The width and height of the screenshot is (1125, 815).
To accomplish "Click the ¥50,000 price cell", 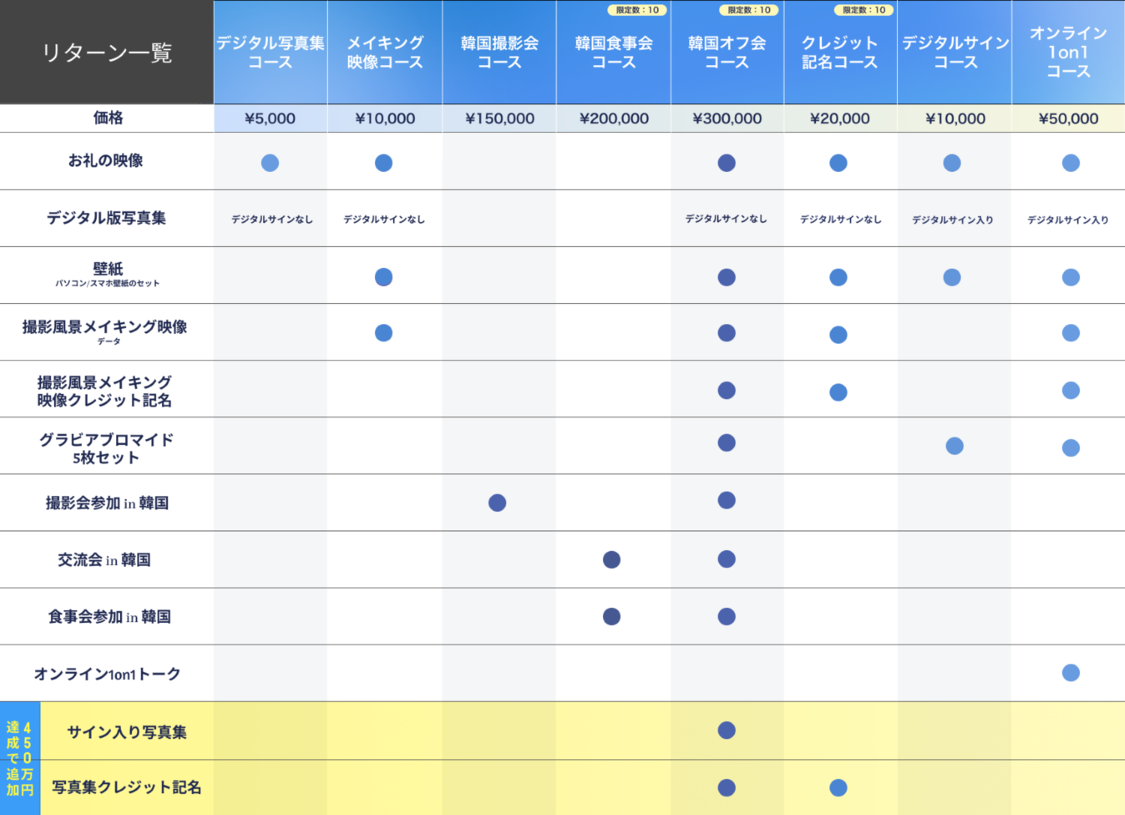I will [x=1068, y=118].
